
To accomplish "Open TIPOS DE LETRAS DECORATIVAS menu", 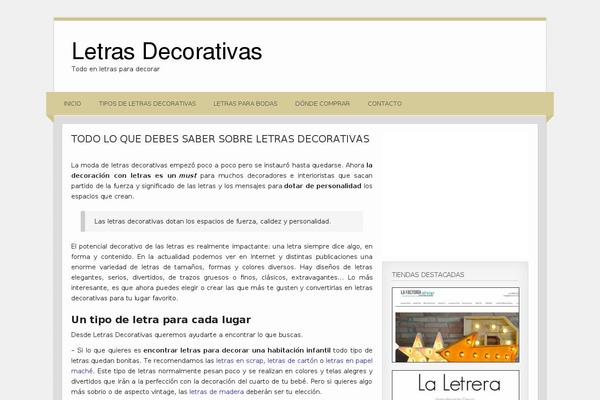I will pyautogui.click(x=147, y=104).
